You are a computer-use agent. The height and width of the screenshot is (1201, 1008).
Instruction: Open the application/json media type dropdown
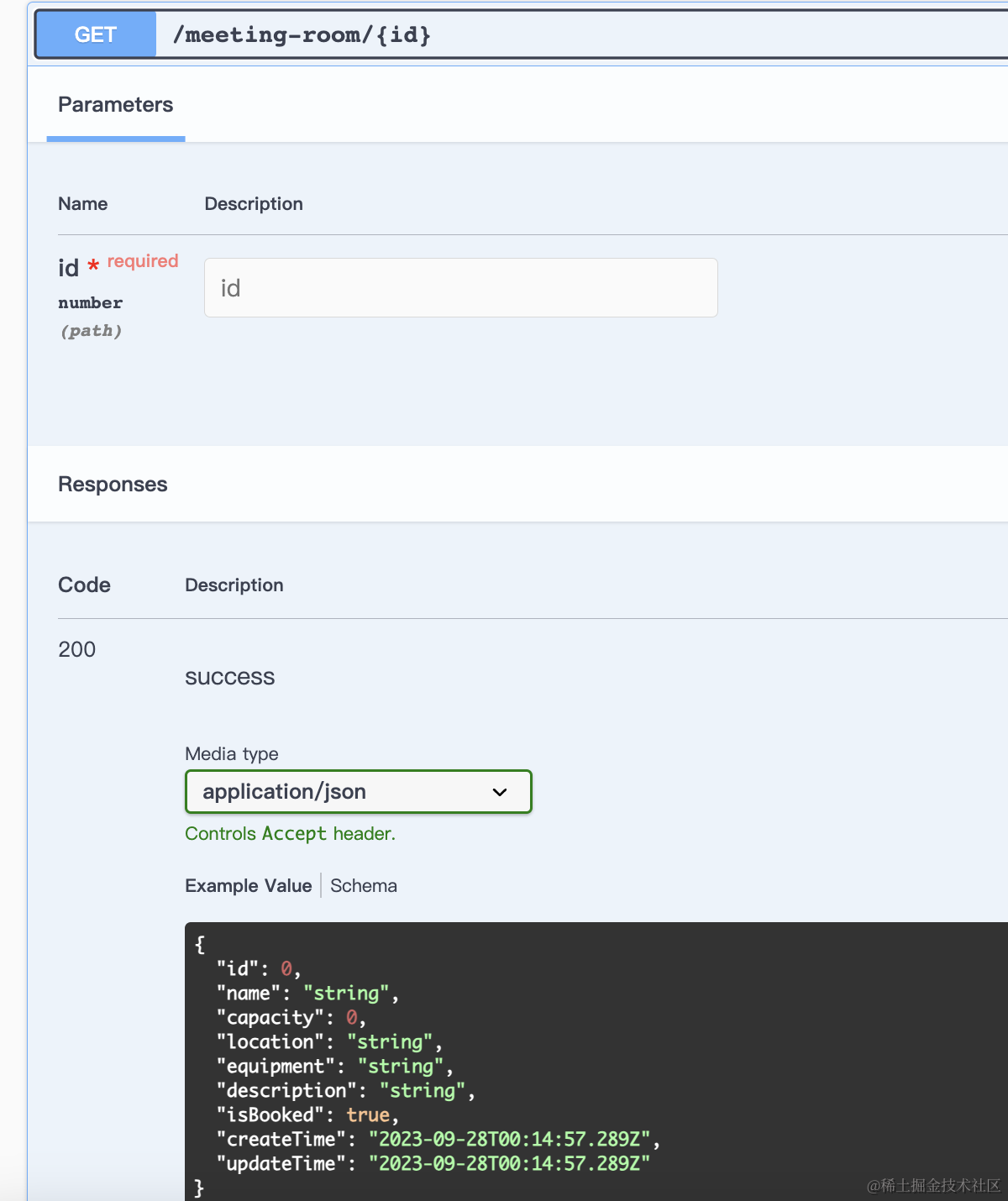358,792
